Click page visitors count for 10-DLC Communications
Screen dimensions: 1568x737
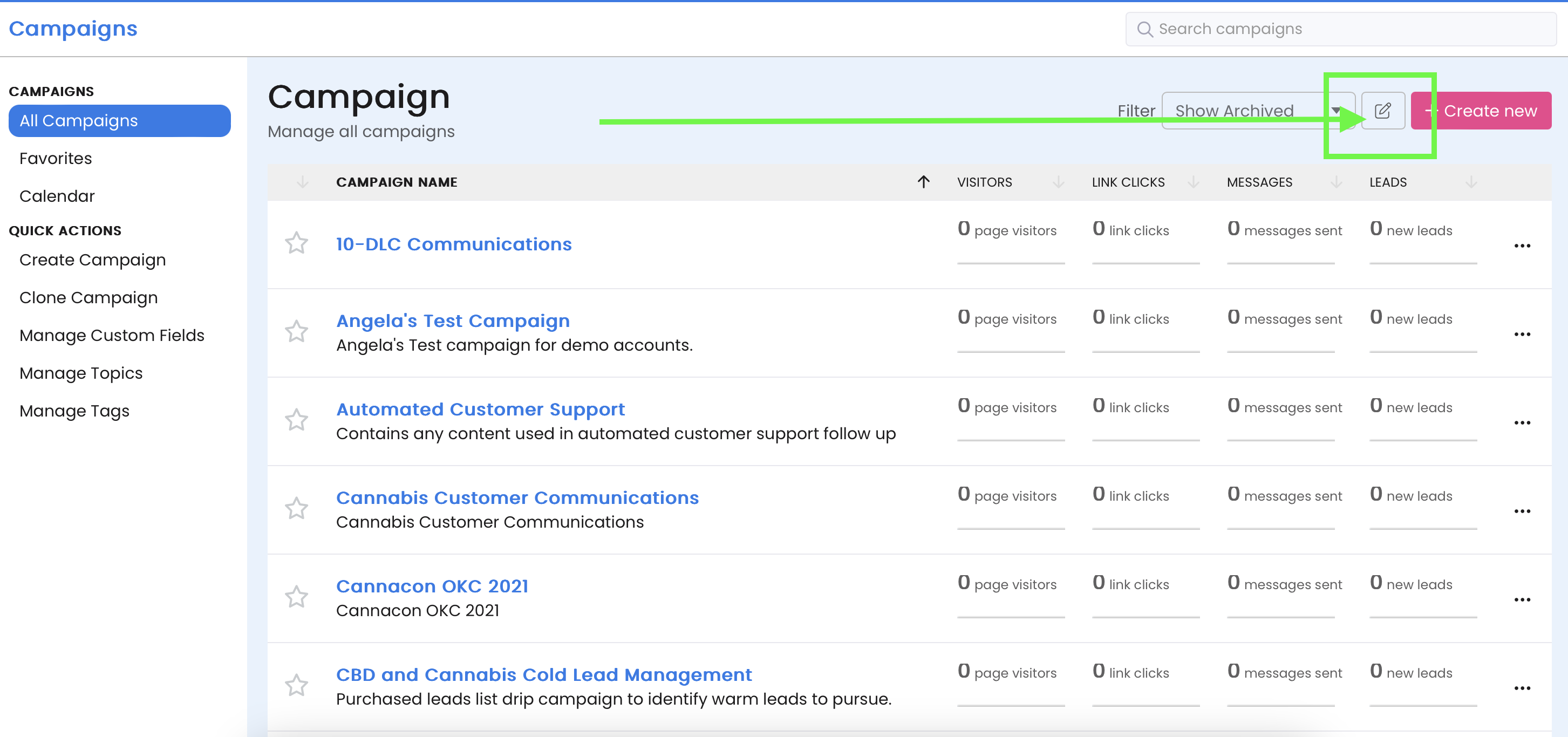[x=1007, y=229]
